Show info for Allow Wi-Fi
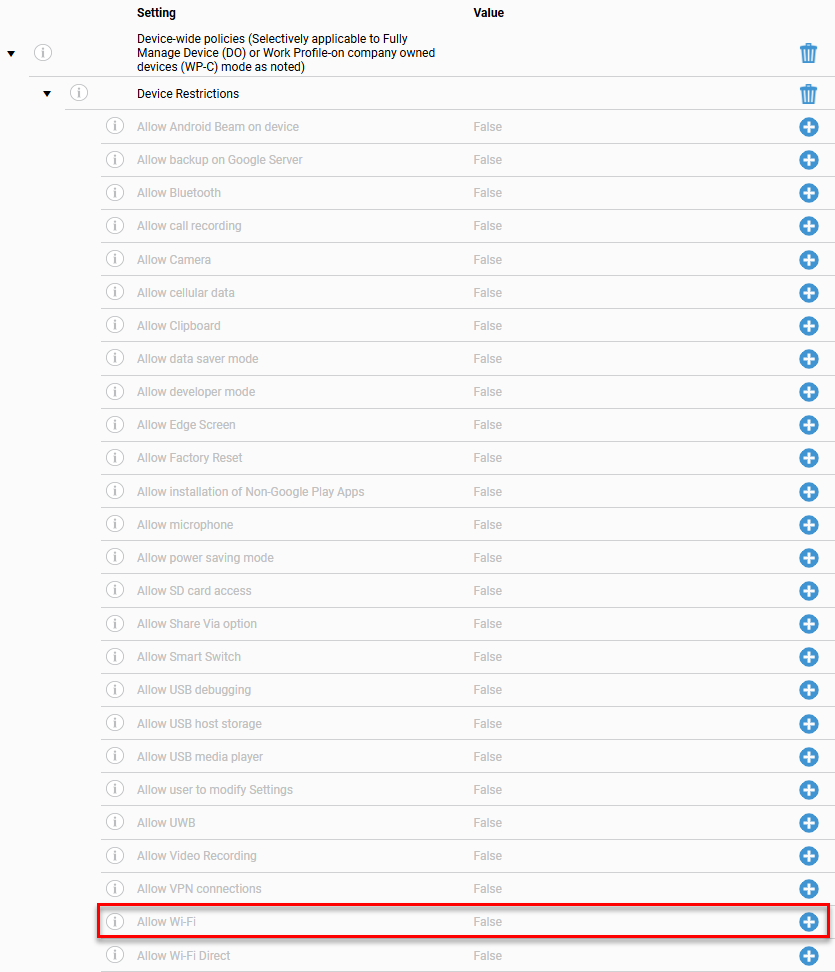This screenshot has height=972, width=835. click(115, 921)
